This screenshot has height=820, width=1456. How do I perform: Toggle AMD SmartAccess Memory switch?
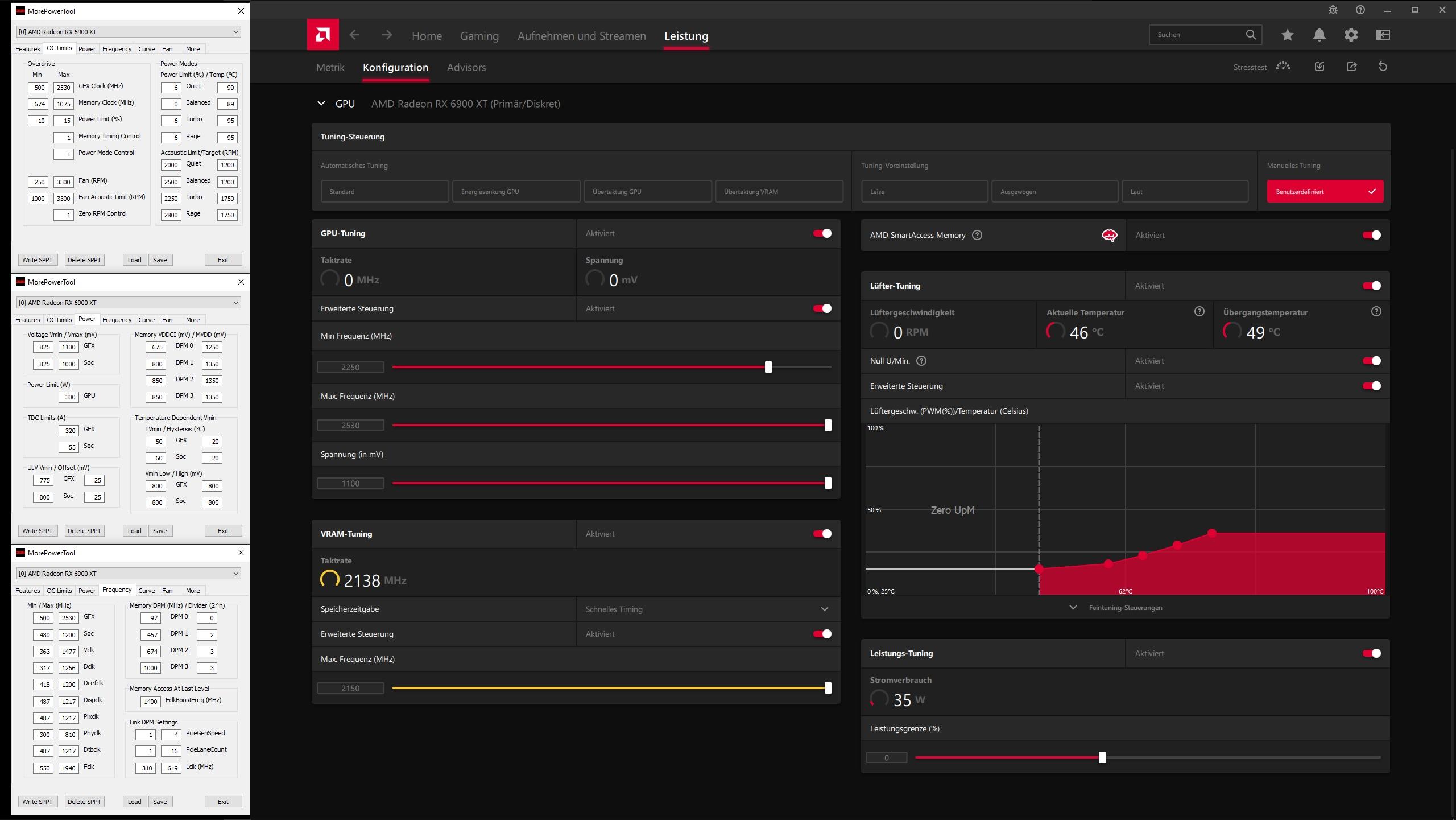(1372, 235)
